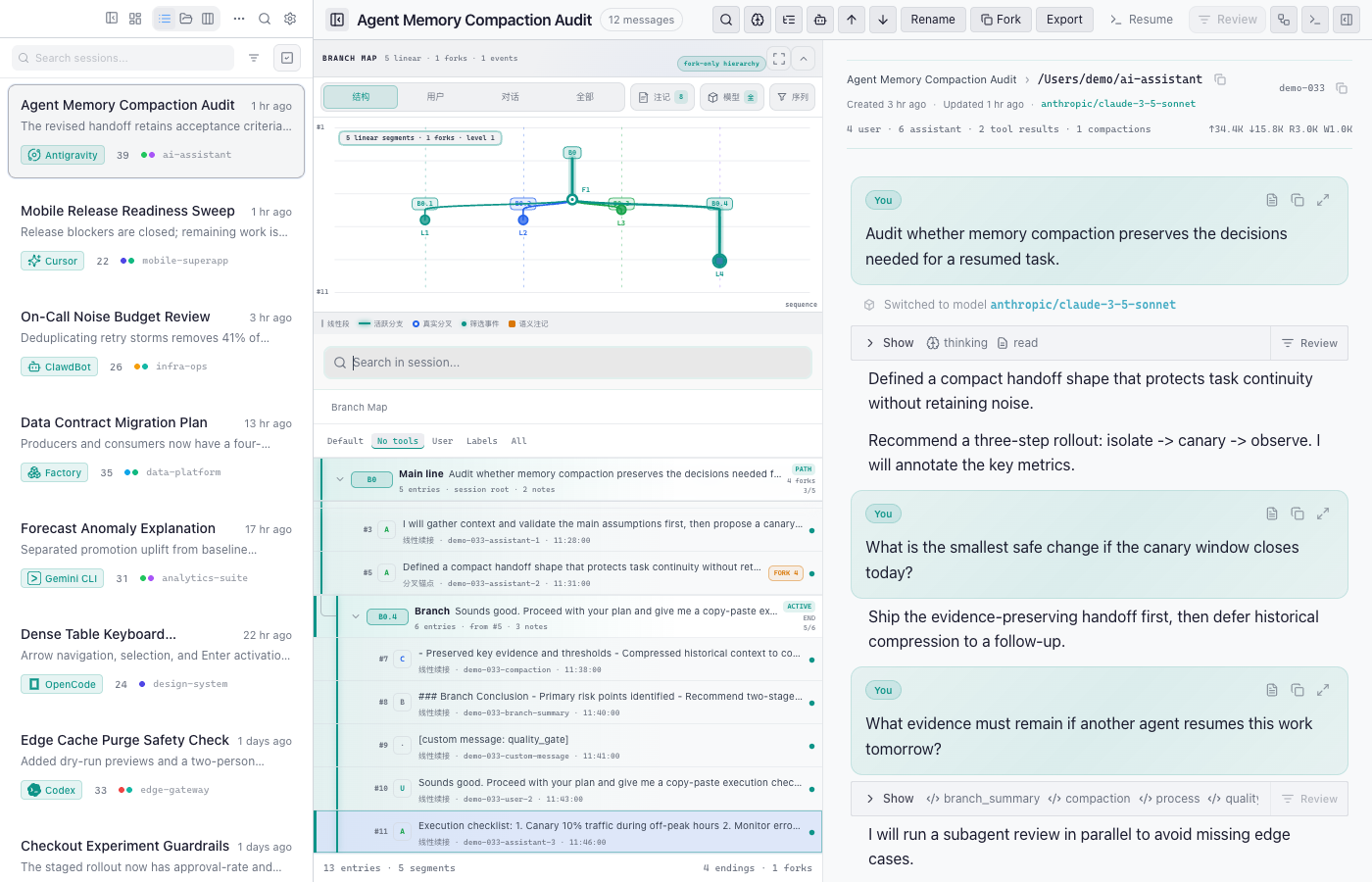
Task: Copy first You message about audit
Action: 1298,200
